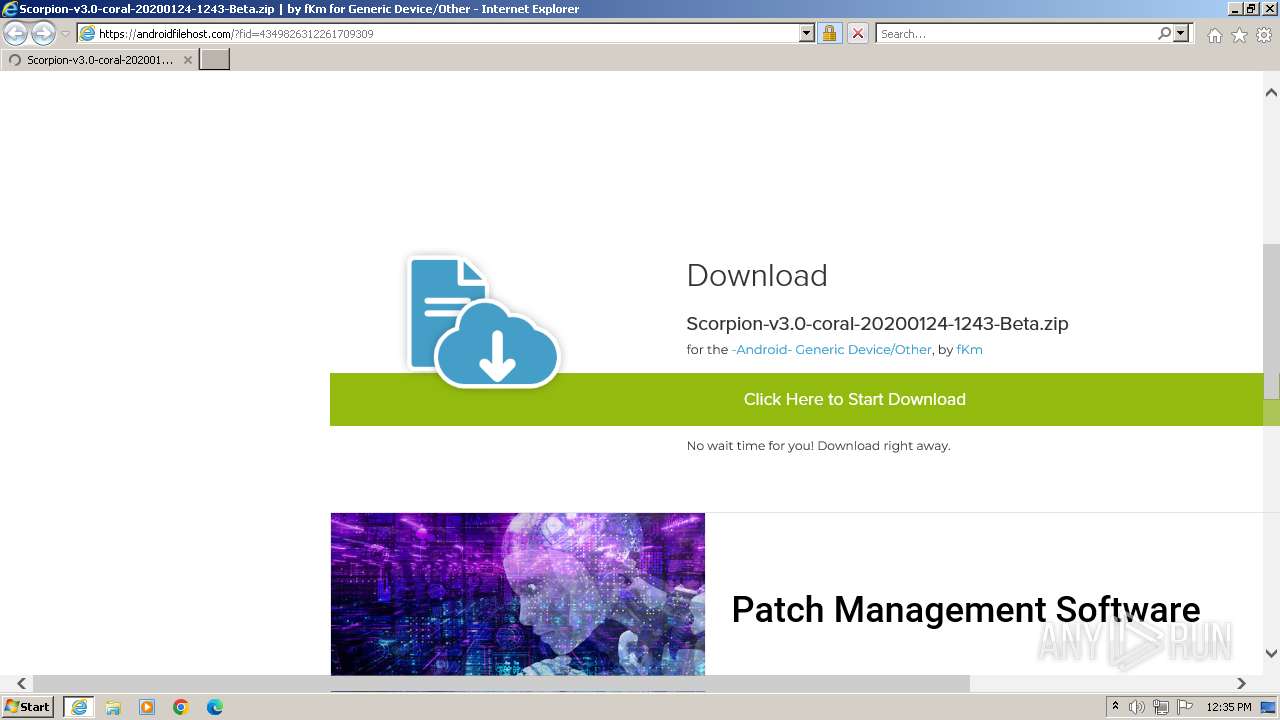Open Favorites star icon
This screenshot has height=720, width=1280.
(x=1239, y=35)
